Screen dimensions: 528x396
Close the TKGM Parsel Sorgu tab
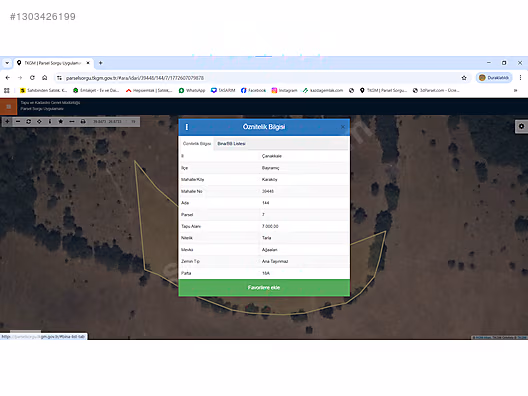tap(88, 63)
